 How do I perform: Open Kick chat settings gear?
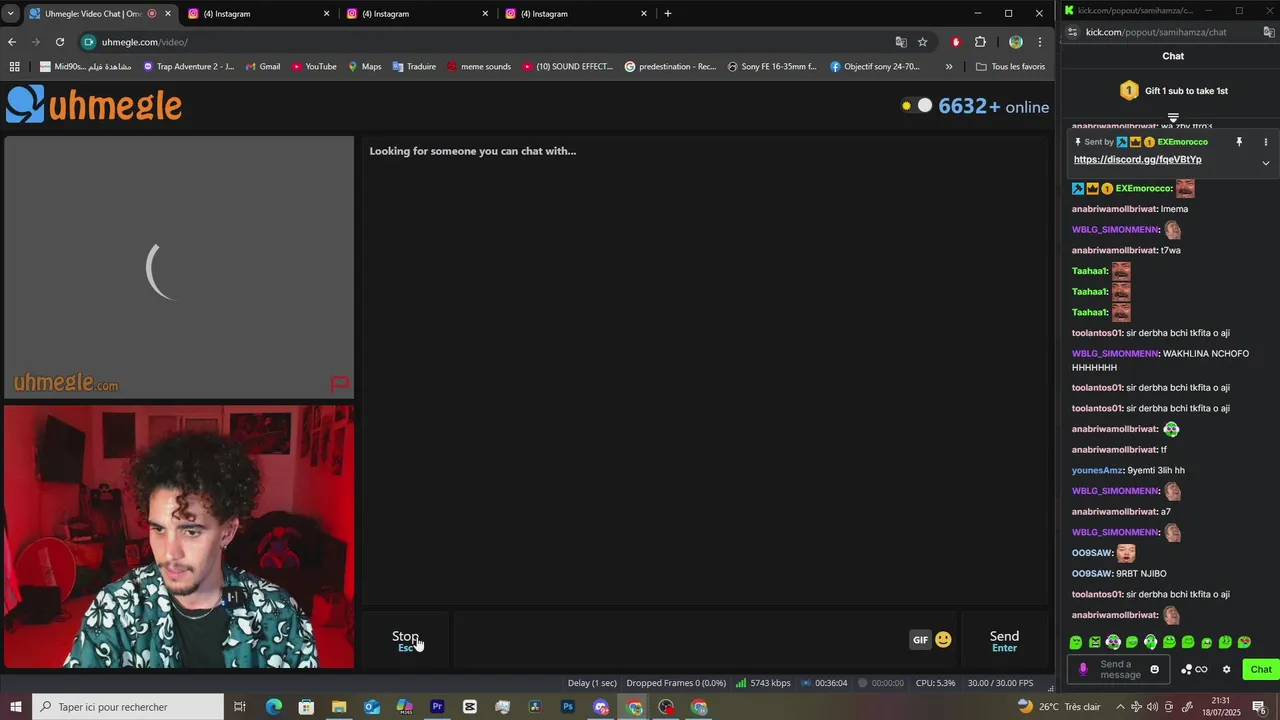1227,670
